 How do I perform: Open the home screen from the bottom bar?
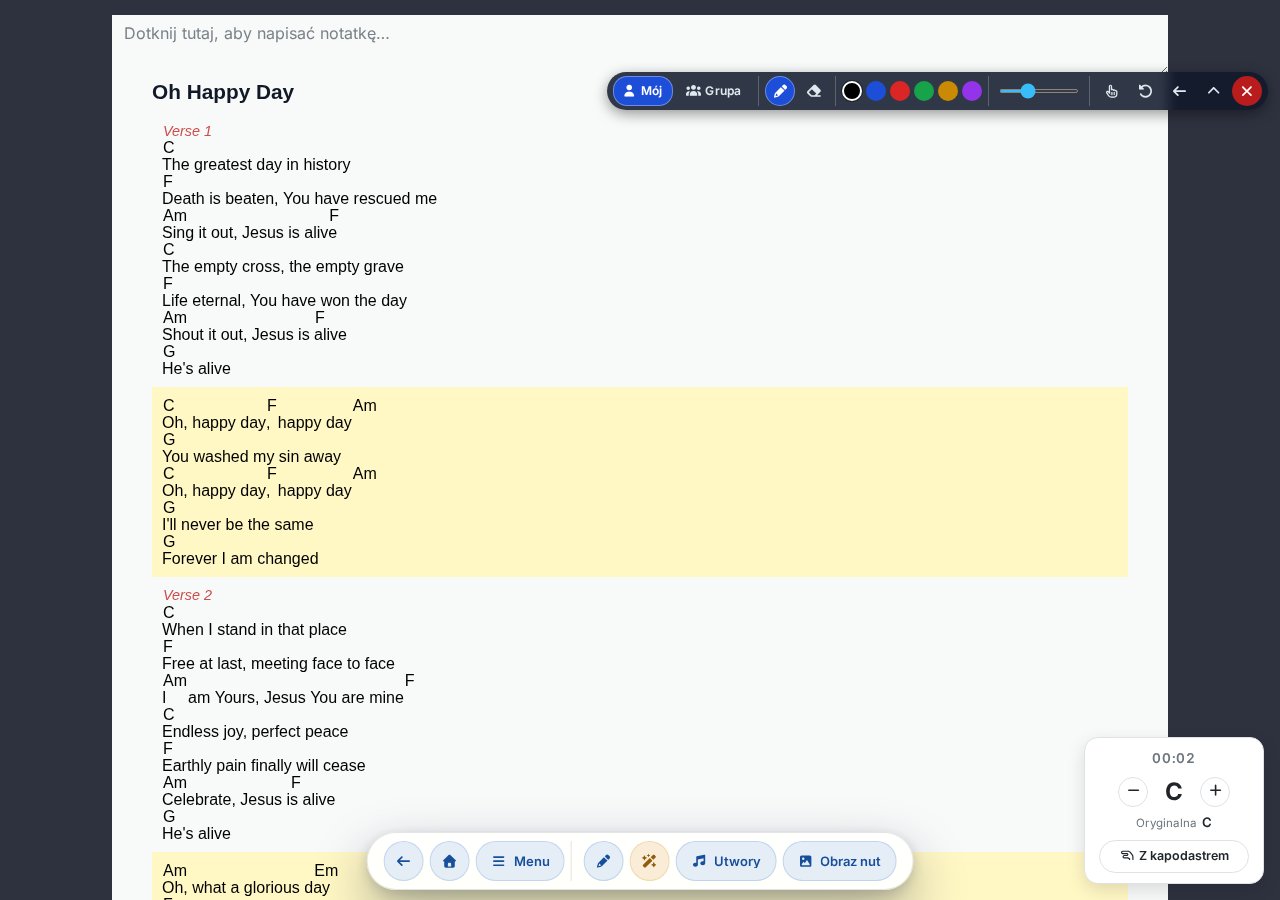point(450,861)
